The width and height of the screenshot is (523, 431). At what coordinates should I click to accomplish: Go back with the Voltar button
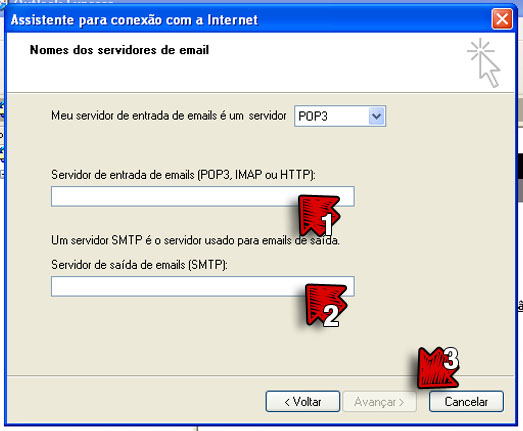[x=303, y=402]
